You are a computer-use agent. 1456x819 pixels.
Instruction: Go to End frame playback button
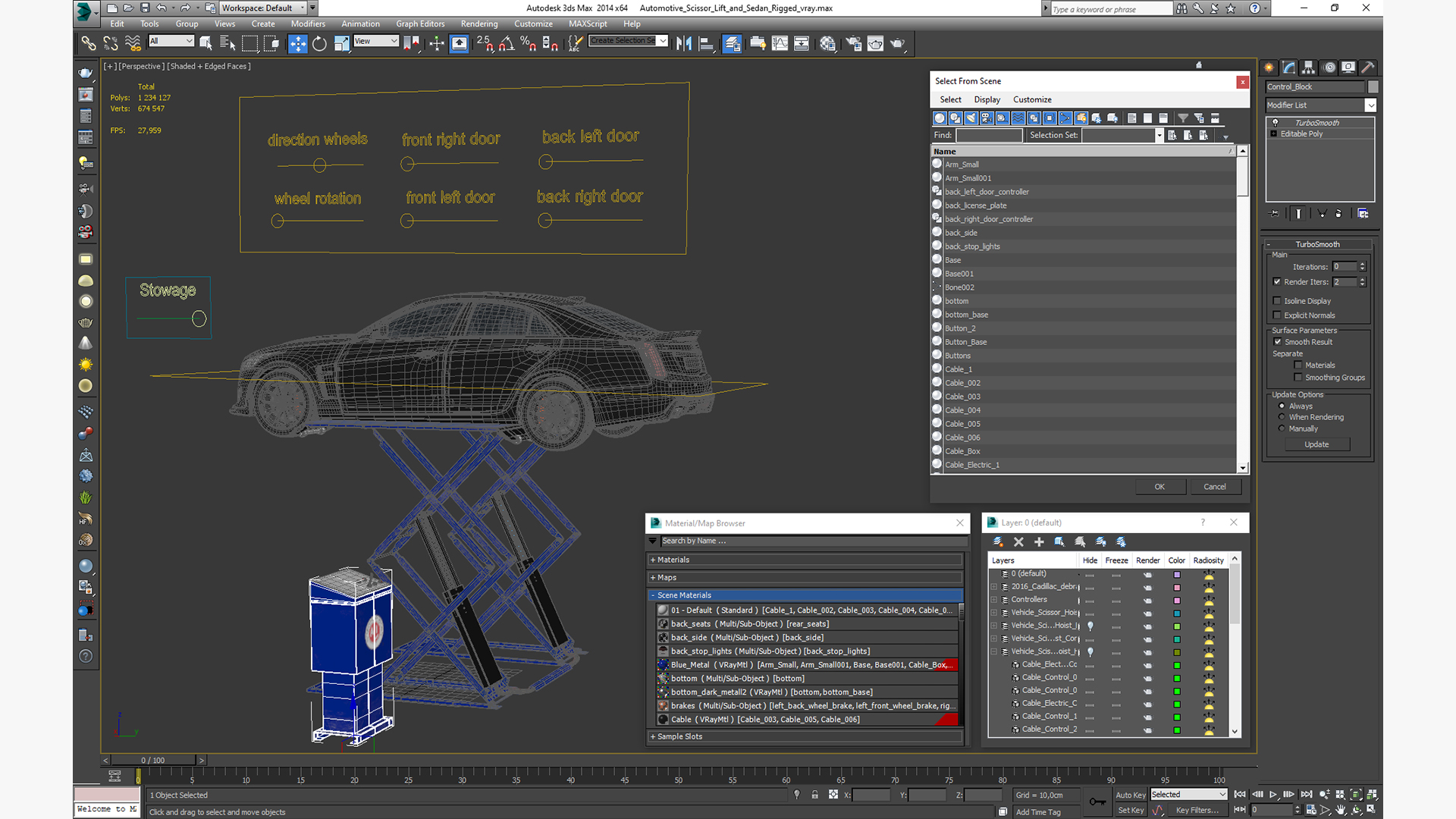[1307, 795]
